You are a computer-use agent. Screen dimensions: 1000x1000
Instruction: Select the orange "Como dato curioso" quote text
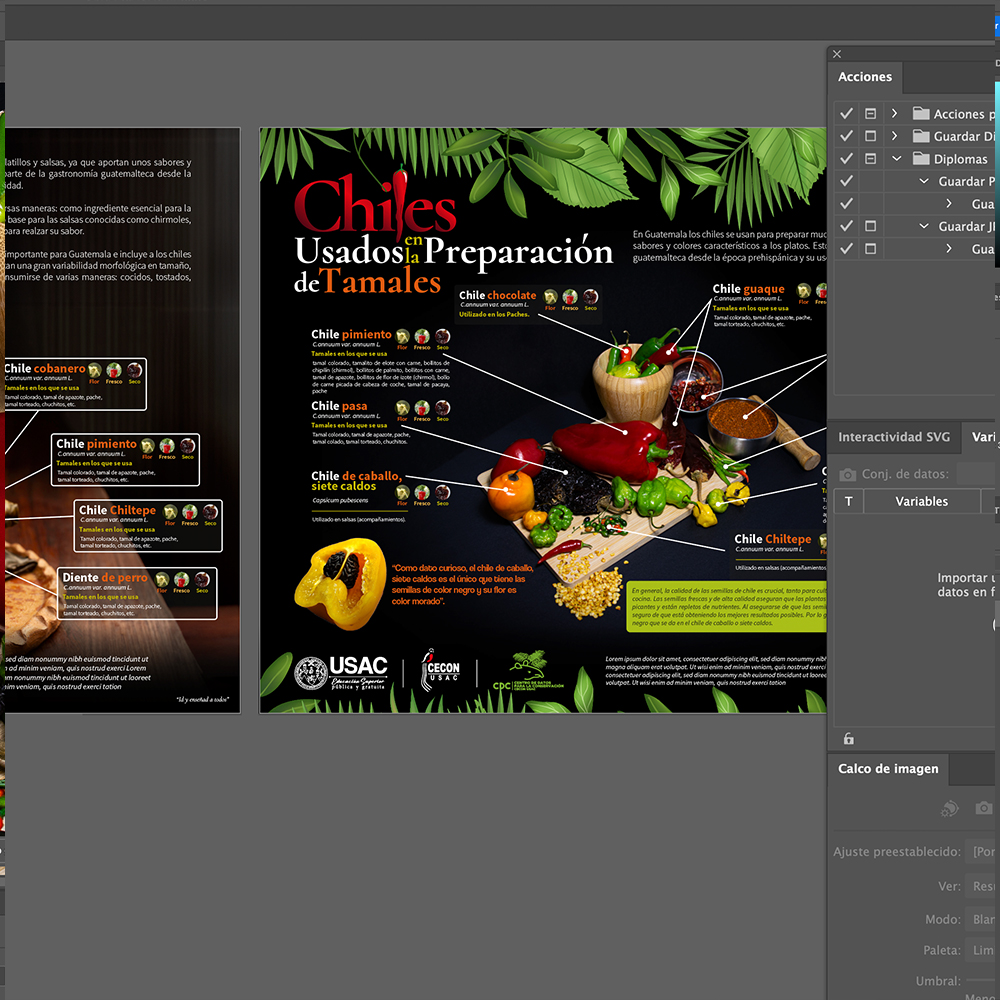pyautogui.click(x=462, y=584)
